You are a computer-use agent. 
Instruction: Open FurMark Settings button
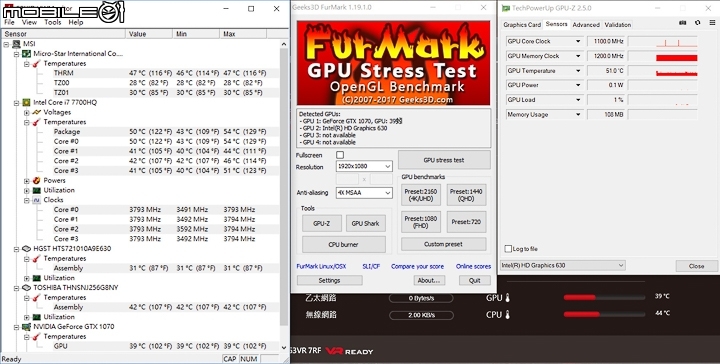[x=329, y=280]
